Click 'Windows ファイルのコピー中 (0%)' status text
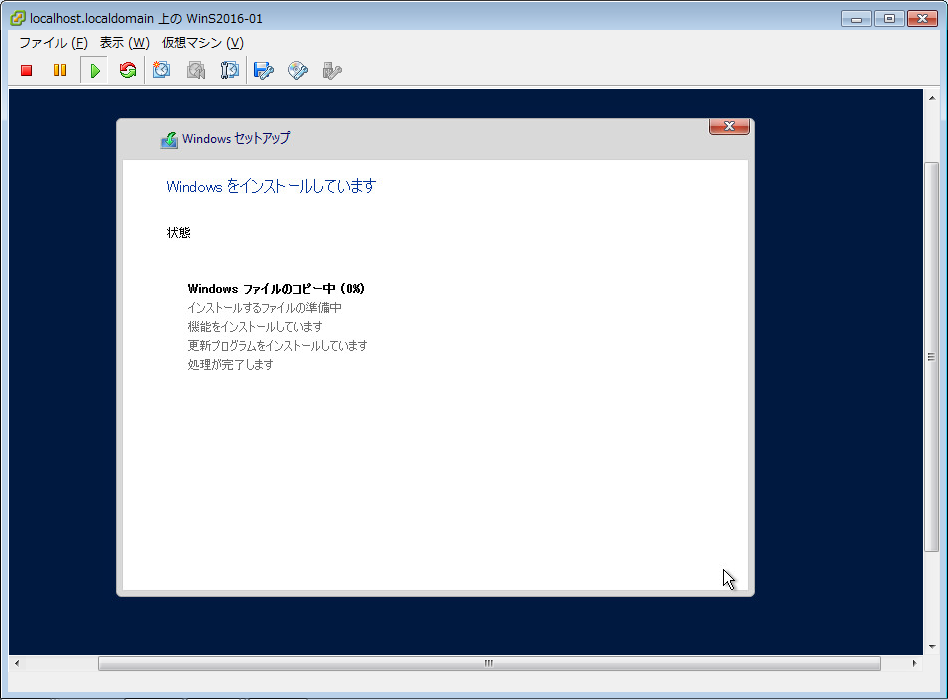Screen dimensions: 948x700 (276, 289)
